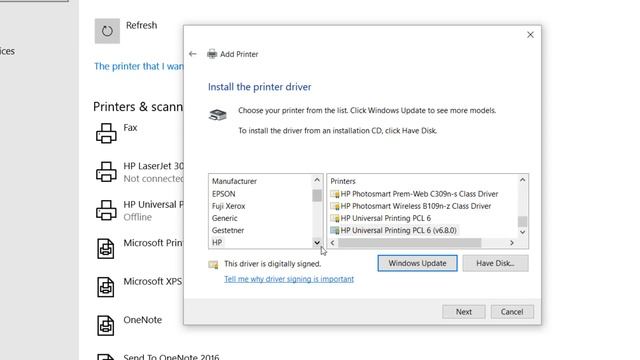Open 'Tell me why driver signing is important' link
Viewport: 640px width, 360px height.
[x=289, y=279]
